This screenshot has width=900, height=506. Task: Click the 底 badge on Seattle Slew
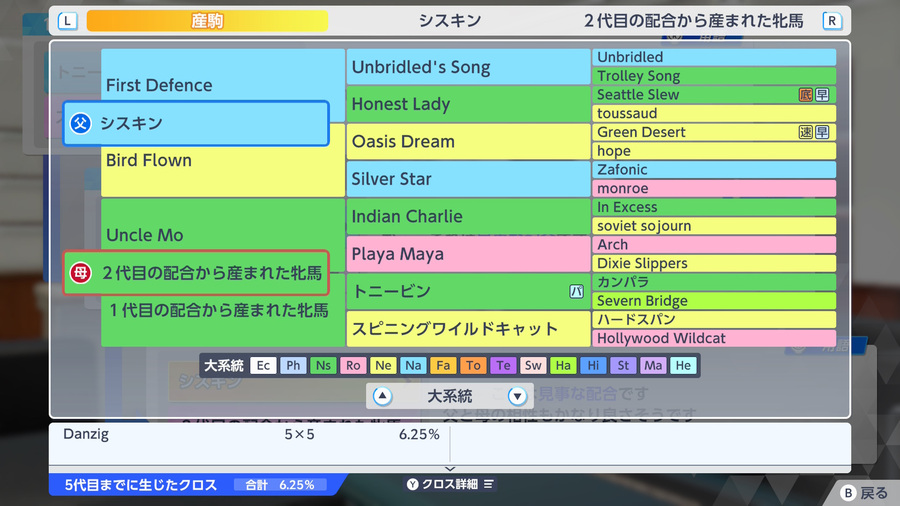tap(806, 95)
